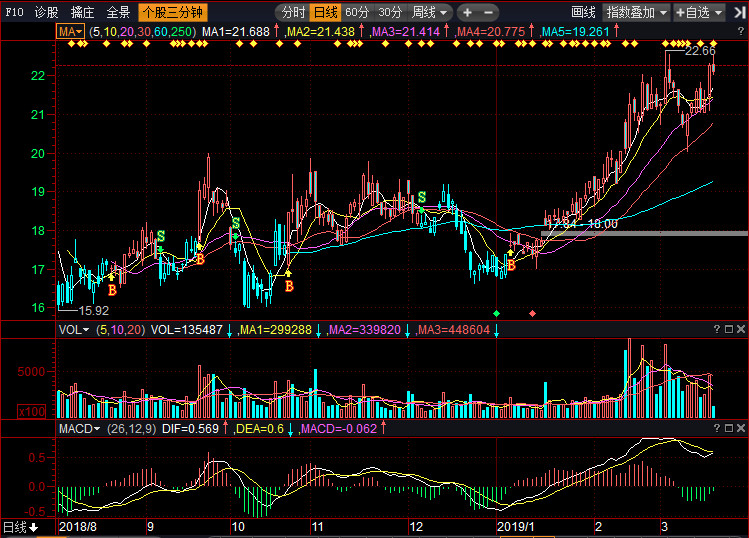Click the 2019/1 date marker on timeline
Viewport: 749px width, 538px height.
(515, 527)
